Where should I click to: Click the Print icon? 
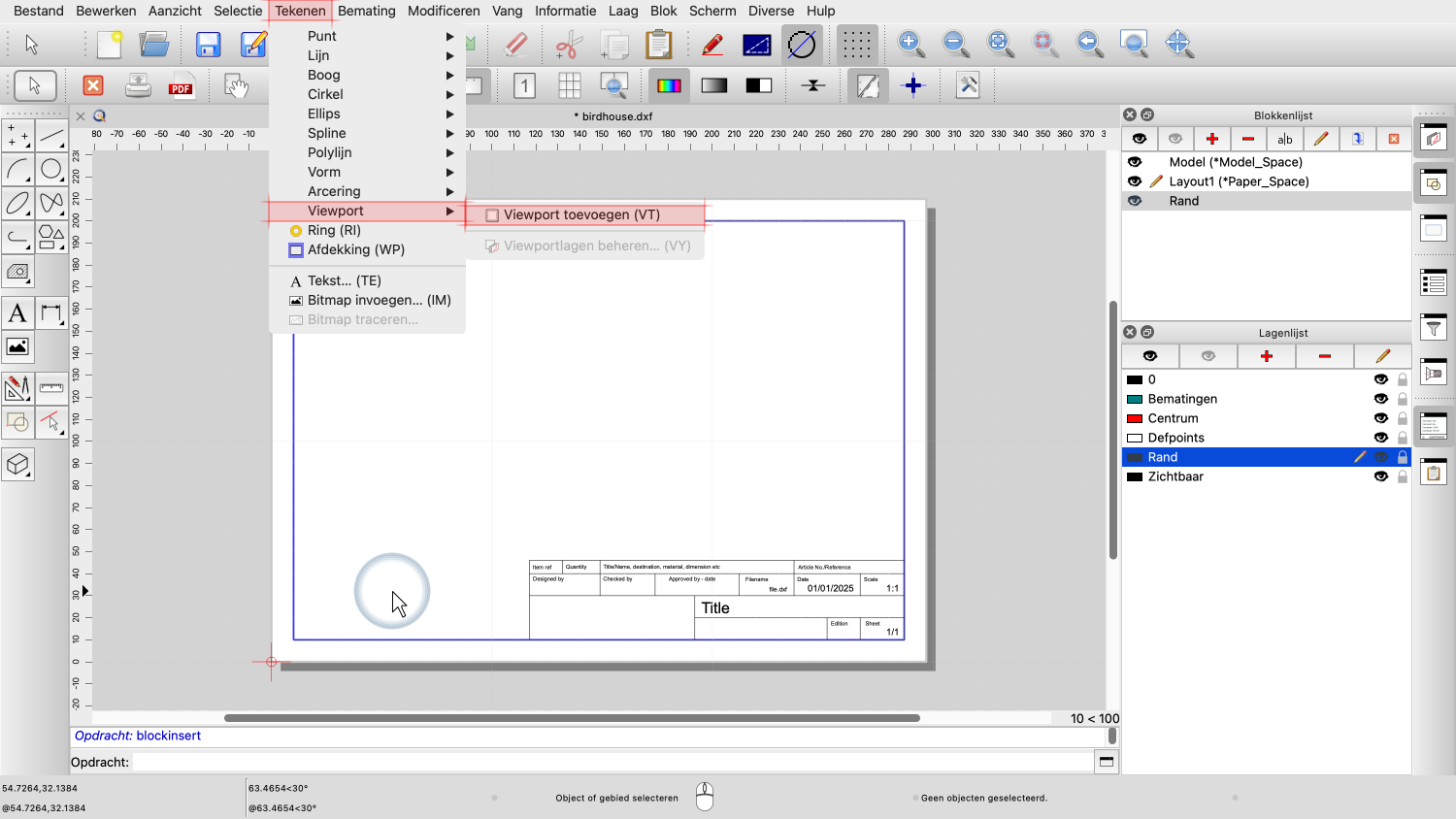[x=138, y=86]
